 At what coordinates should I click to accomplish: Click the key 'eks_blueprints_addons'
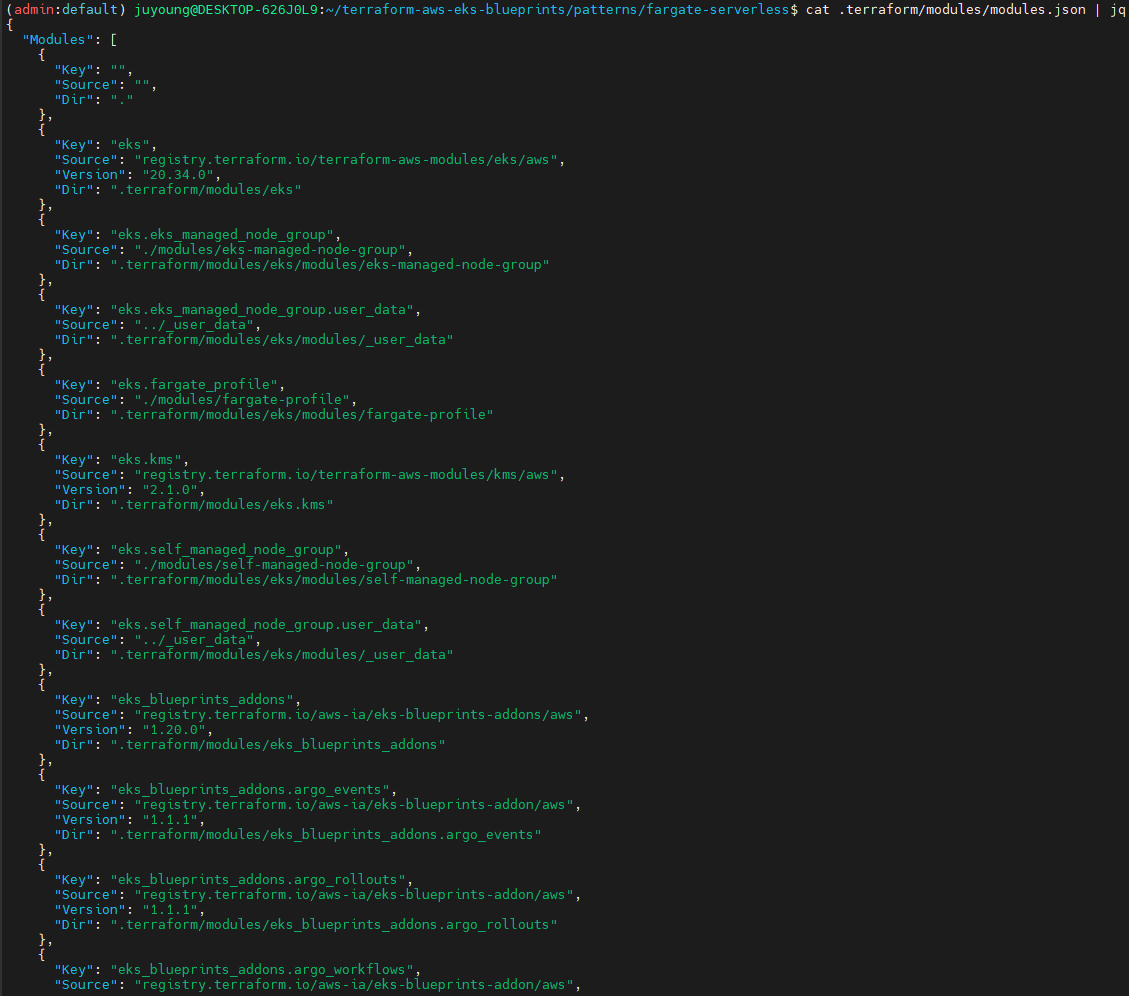202,700
